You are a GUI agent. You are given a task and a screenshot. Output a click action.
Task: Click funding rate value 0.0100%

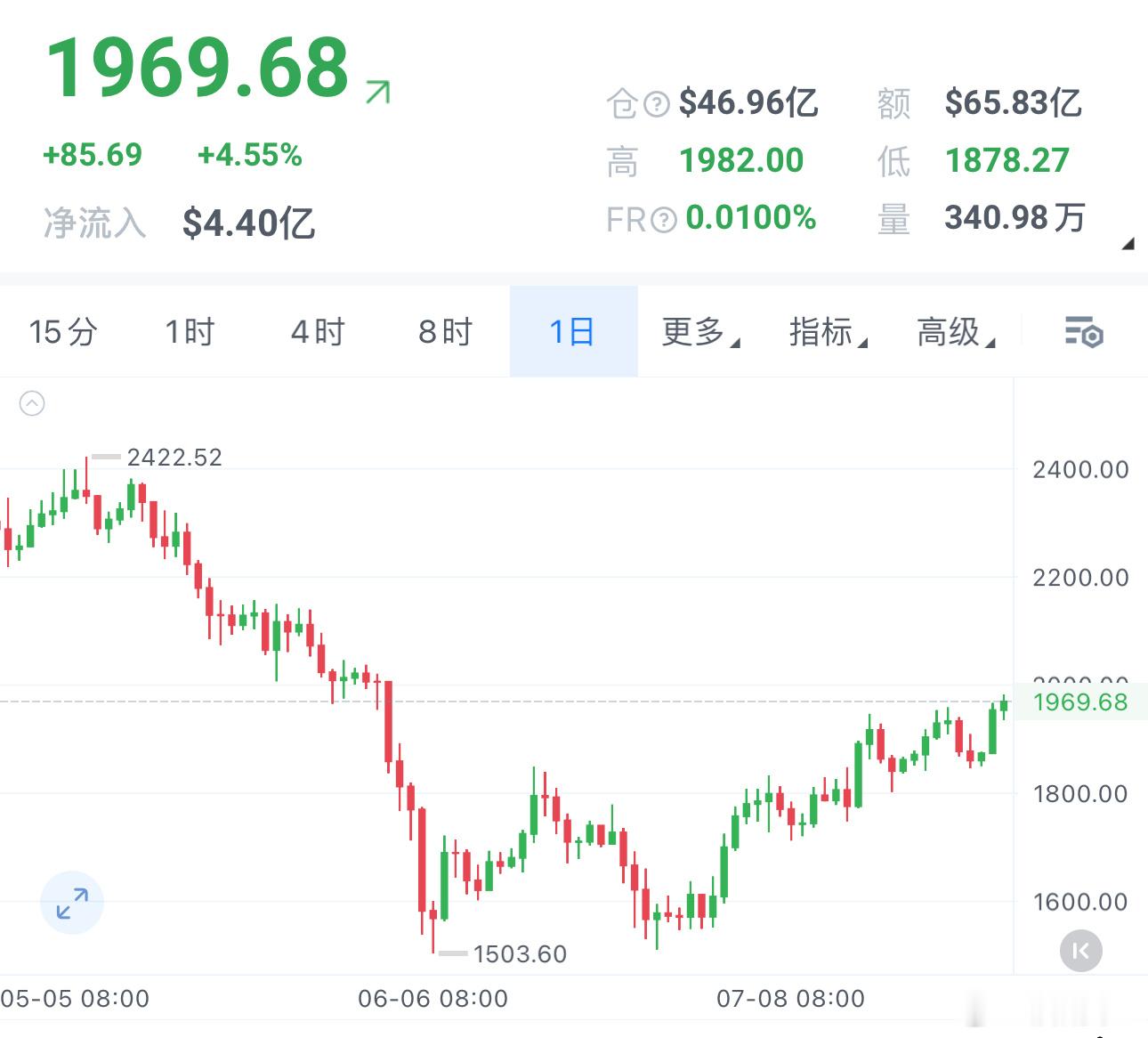[x=751, y=217]
